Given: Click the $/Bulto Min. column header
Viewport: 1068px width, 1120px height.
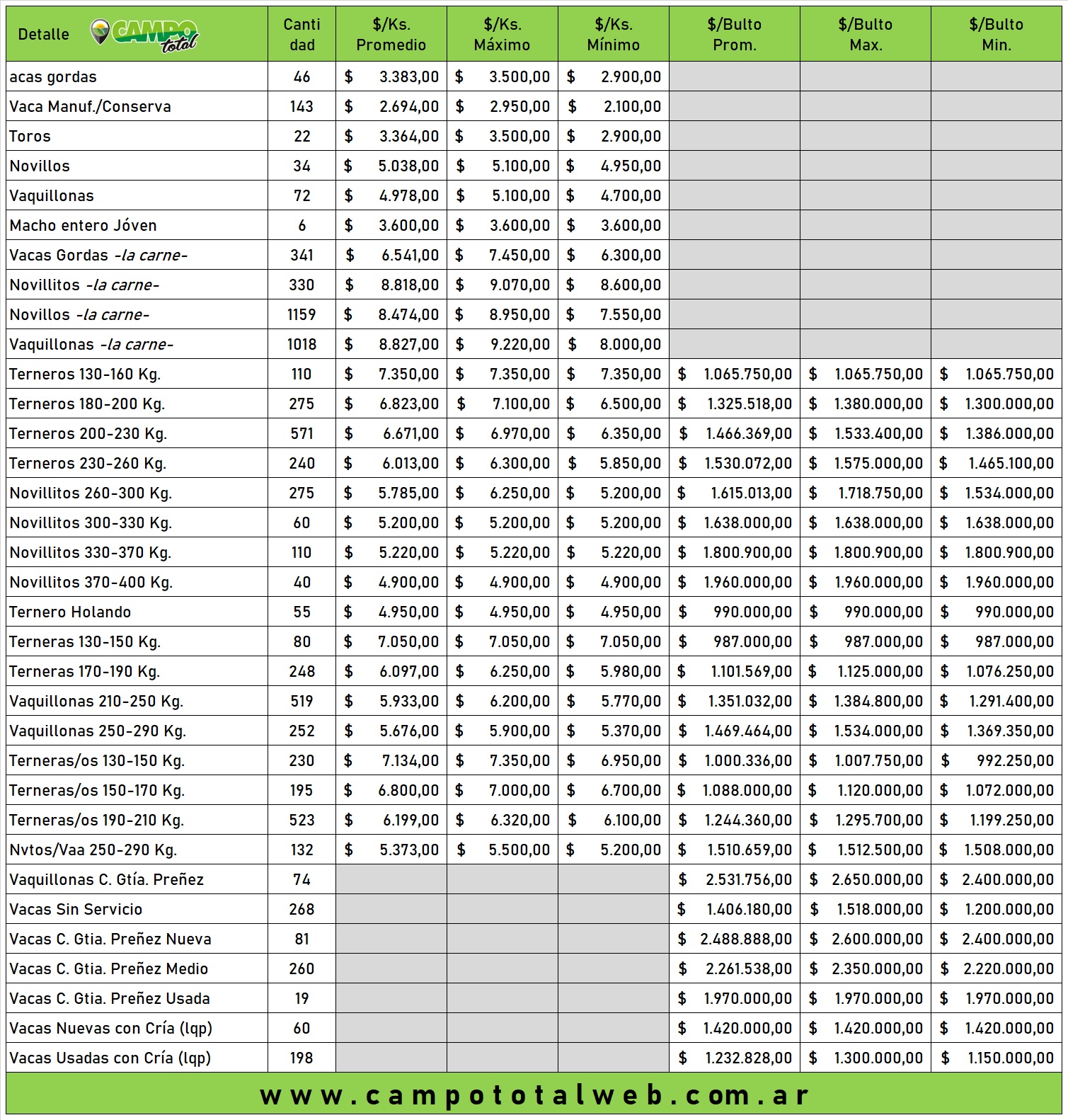Looking at the screenshot, I should pos(996,35).
